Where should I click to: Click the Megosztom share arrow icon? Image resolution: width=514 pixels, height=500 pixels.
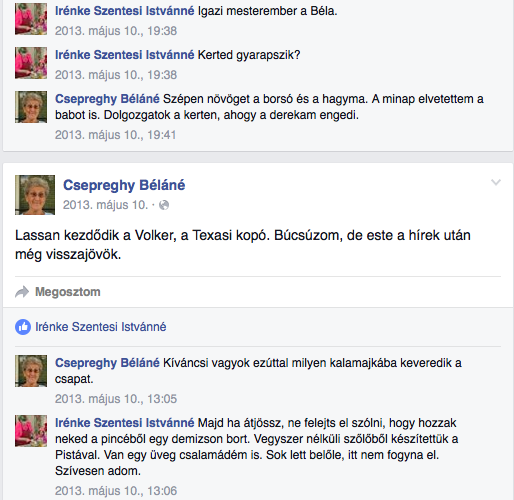[x=22, y=292]
